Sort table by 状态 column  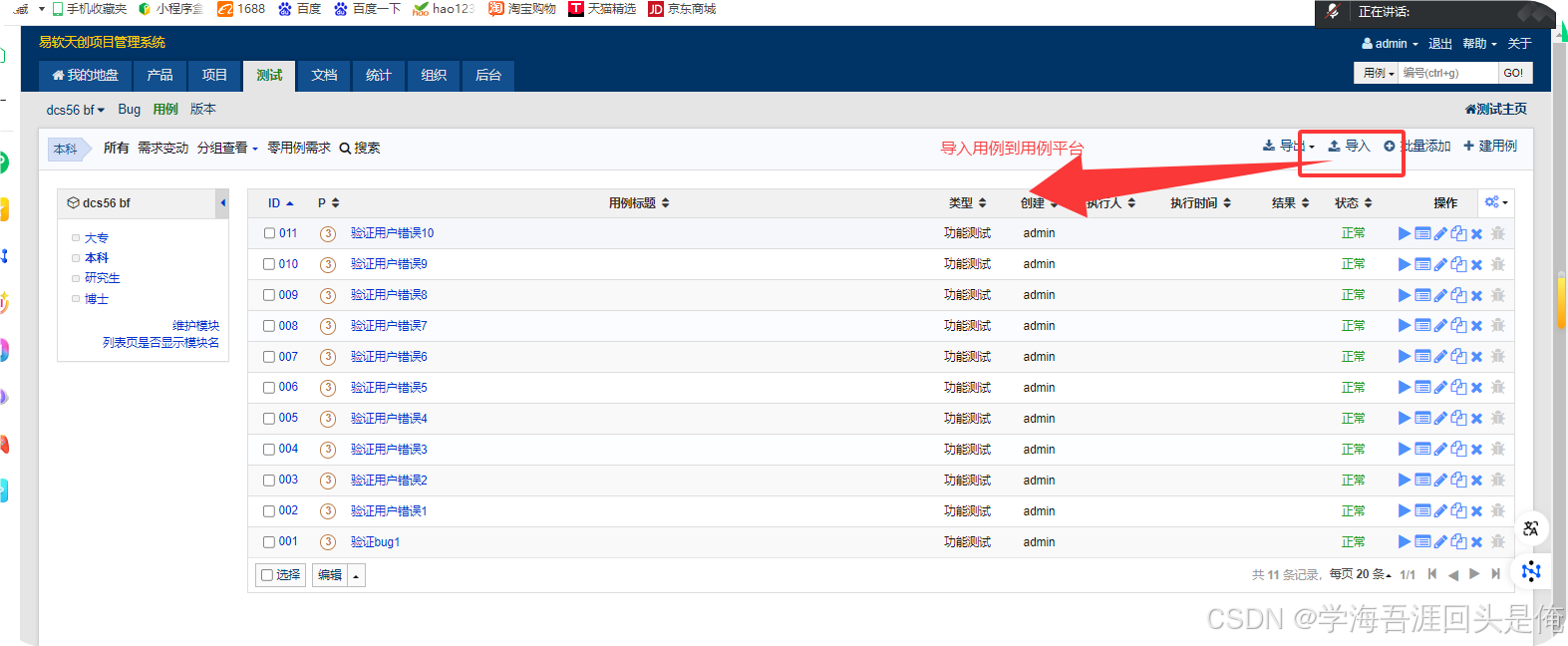(x=1353, y=203)
